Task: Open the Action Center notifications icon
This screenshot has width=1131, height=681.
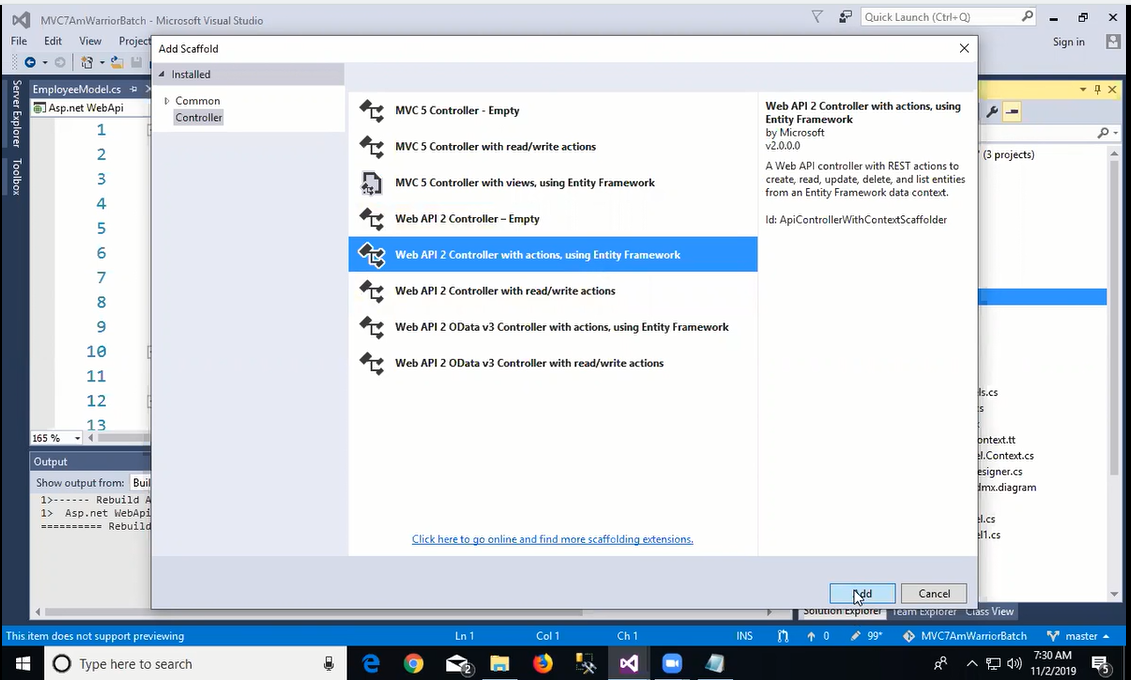Action: click(1101, 664)
